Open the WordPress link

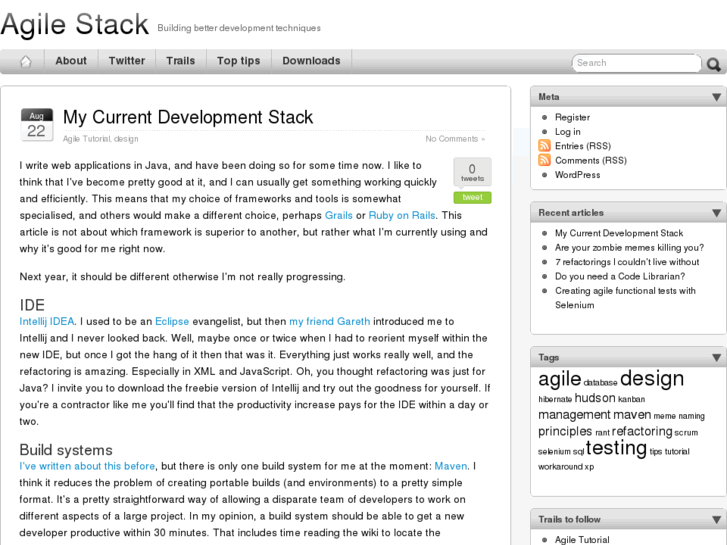[577, 175]
